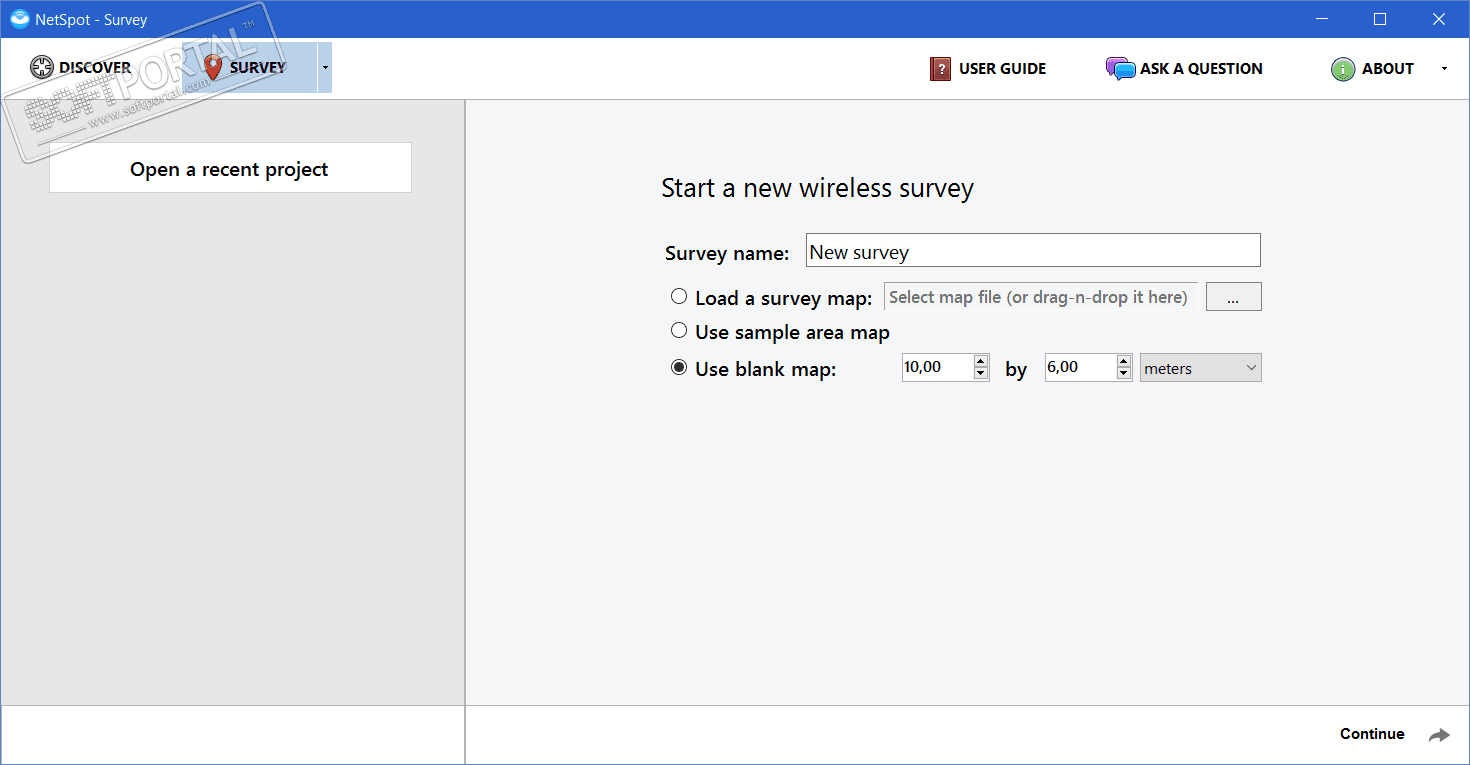
Task: Click the Select map file path field
Action: point(1041,297)
